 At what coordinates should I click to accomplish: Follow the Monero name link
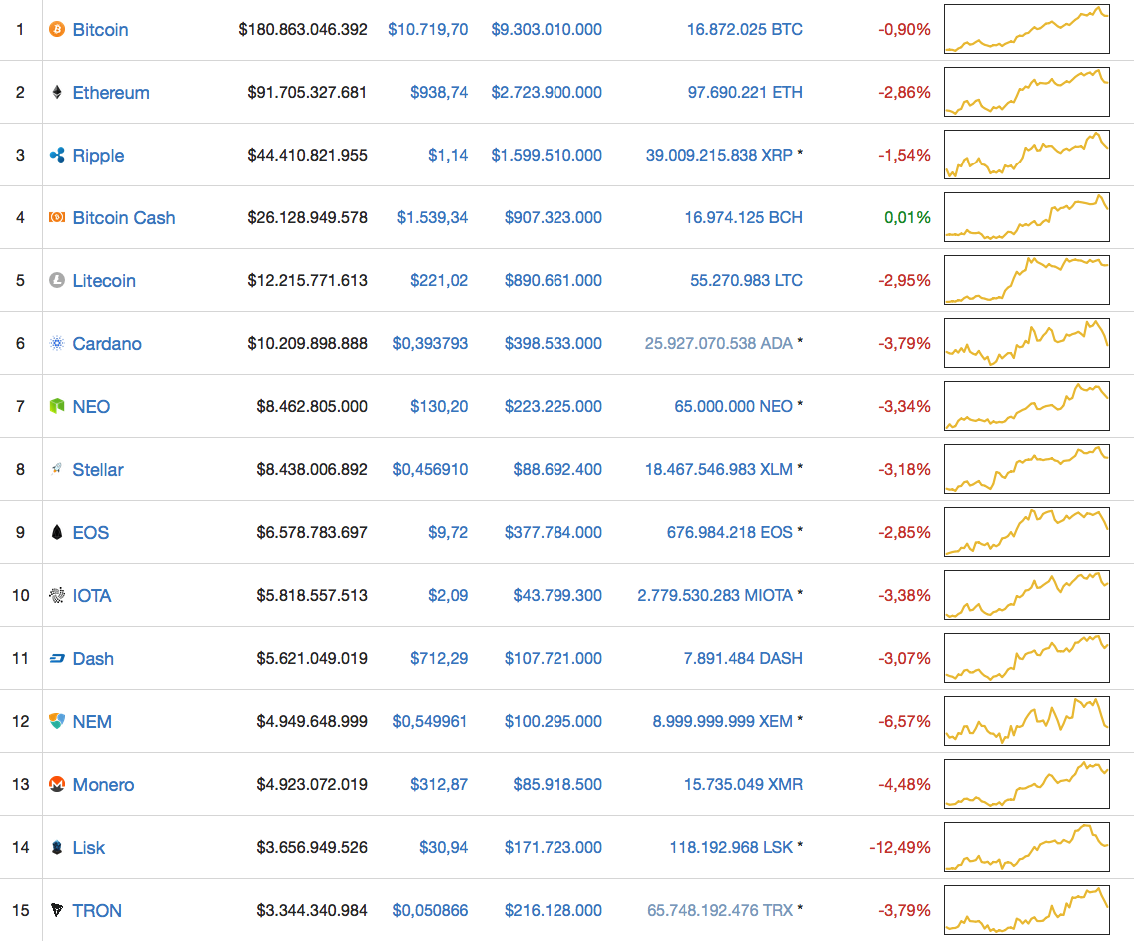pos(103,785)
